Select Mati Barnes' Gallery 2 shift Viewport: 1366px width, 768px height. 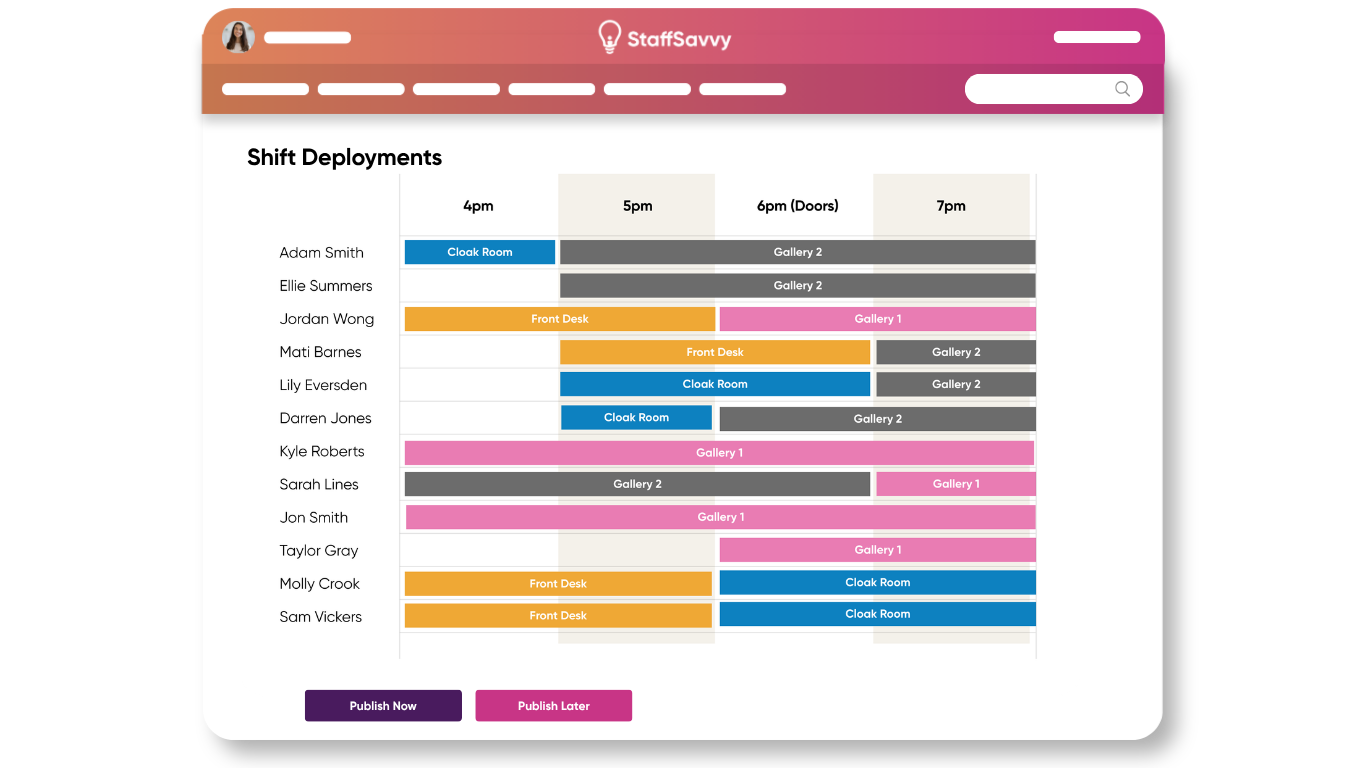[956, 352]
